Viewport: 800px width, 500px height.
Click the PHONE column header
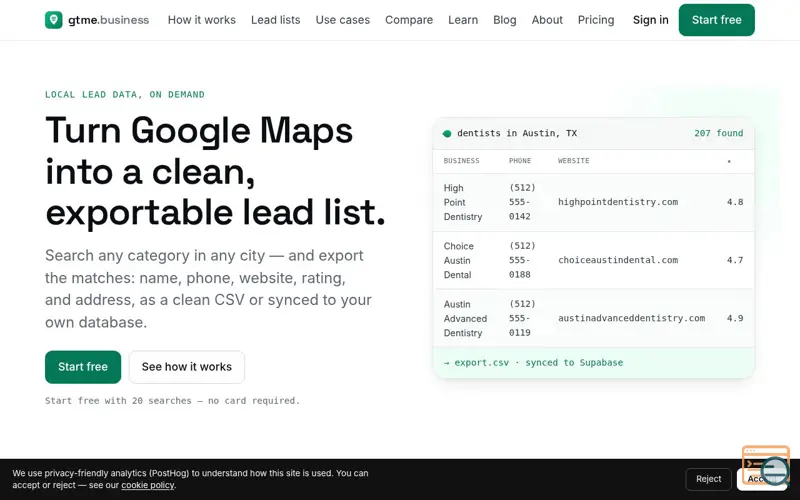point(520,161)
